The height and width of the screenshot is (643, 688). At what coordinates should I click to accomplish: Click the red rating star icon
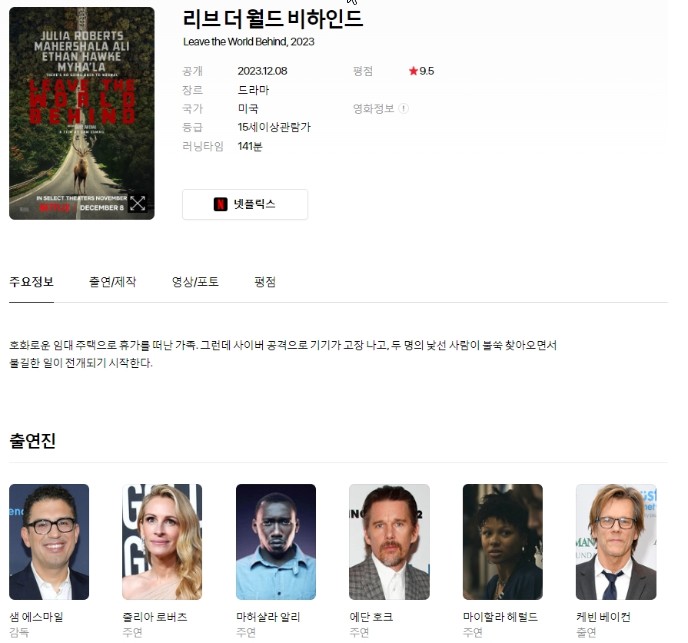[413, 71]
